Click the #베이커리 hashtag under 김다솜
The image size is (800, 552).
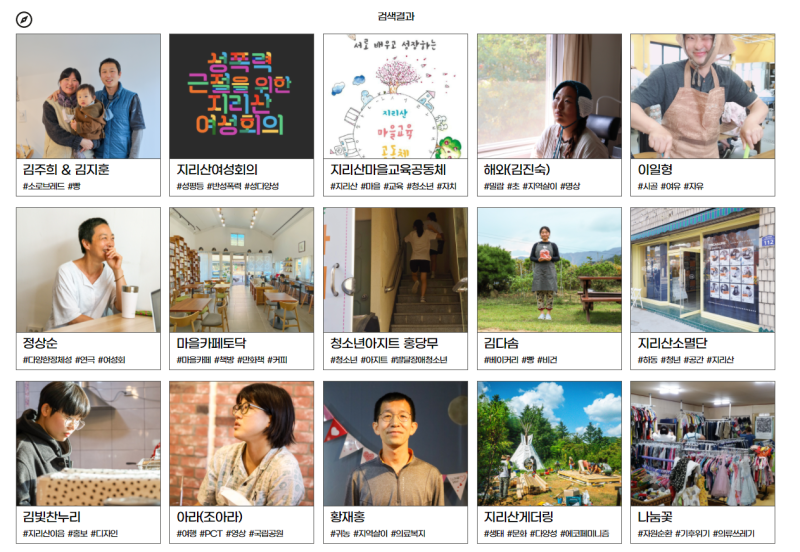point(501,360)
